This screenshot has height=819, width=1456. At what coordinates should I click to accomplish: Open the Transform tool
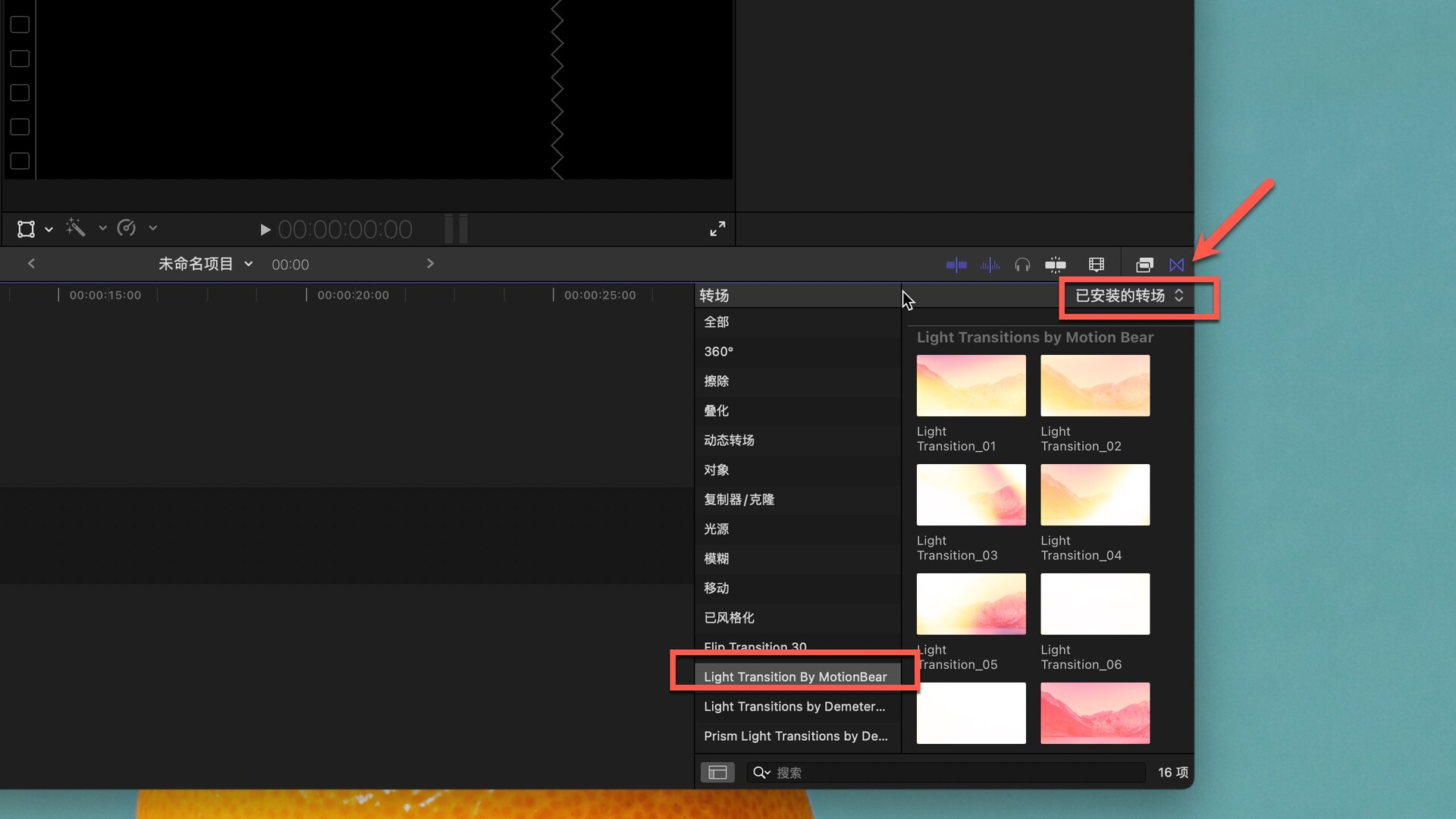click(27, 228)
